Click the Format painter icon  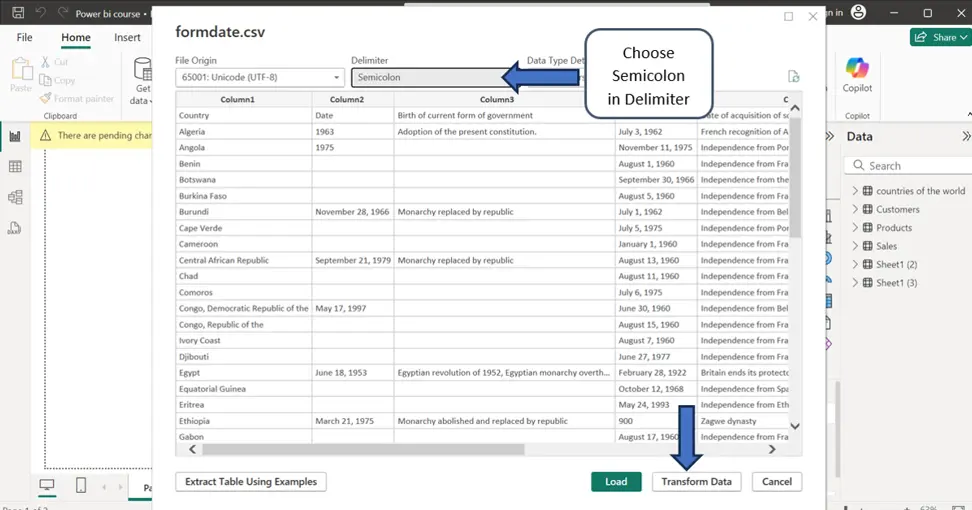[45, 98]
